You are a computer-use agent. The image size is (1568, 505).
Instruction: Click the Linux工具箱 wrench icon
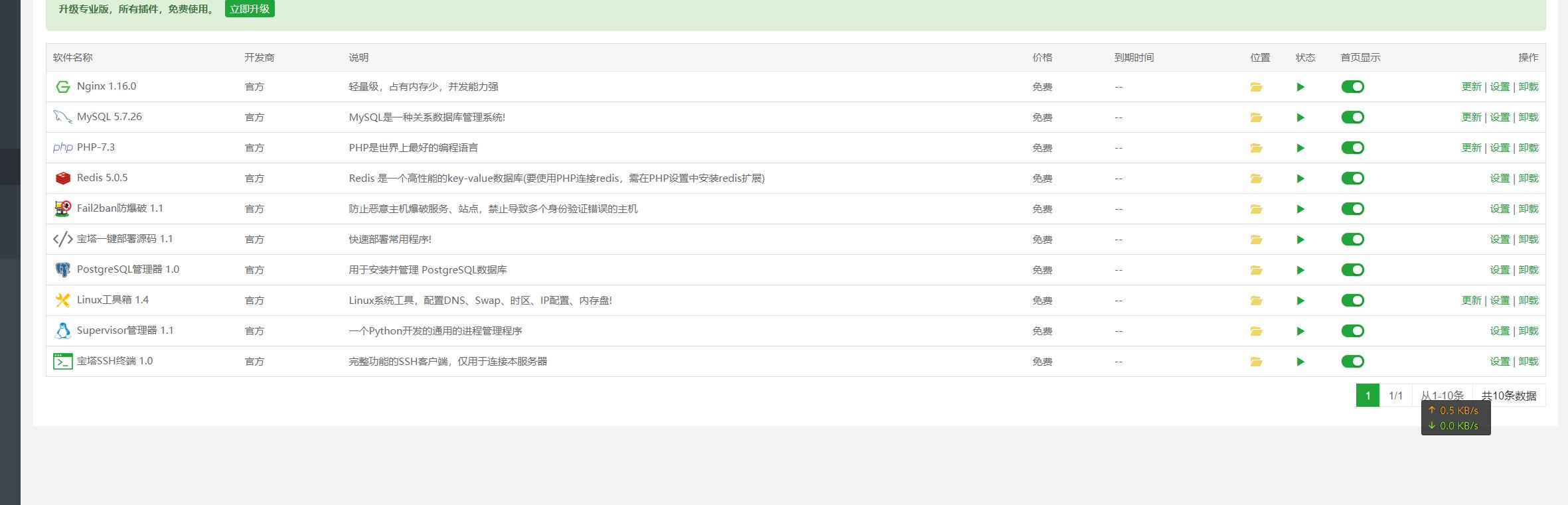[x=62, y=301]
